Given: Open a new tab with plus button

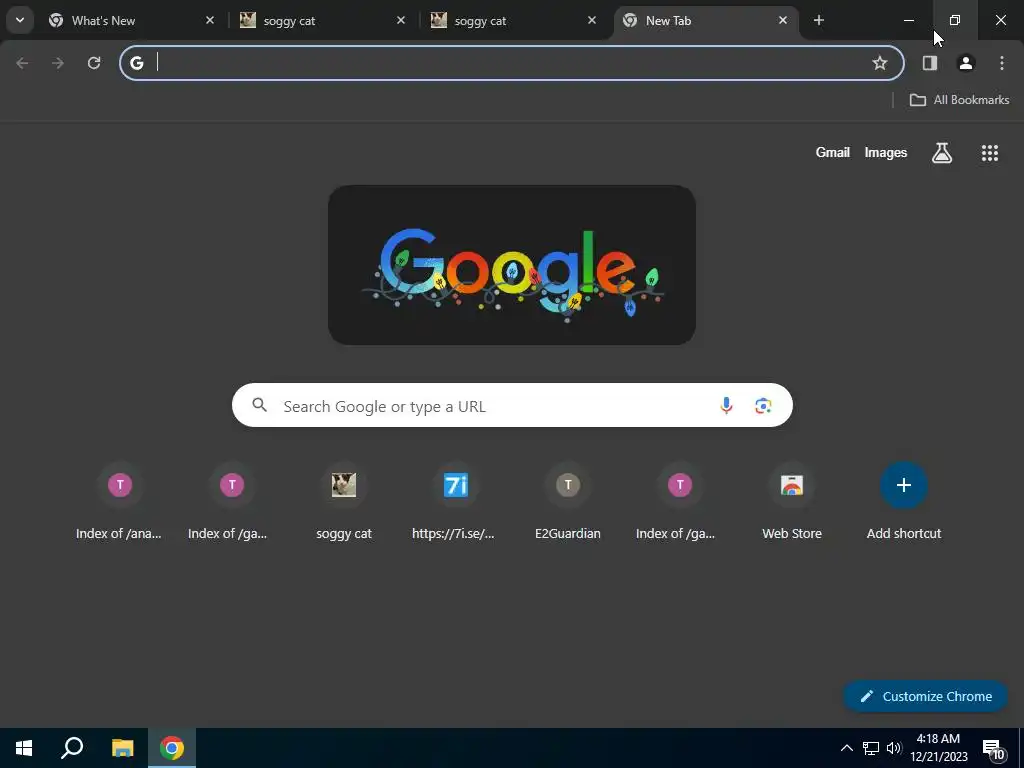Looking at the screenshot, I should (819, 20).
